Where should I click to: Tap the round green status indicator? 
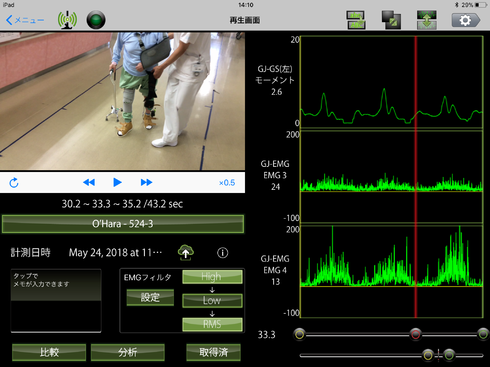[96, 20]
